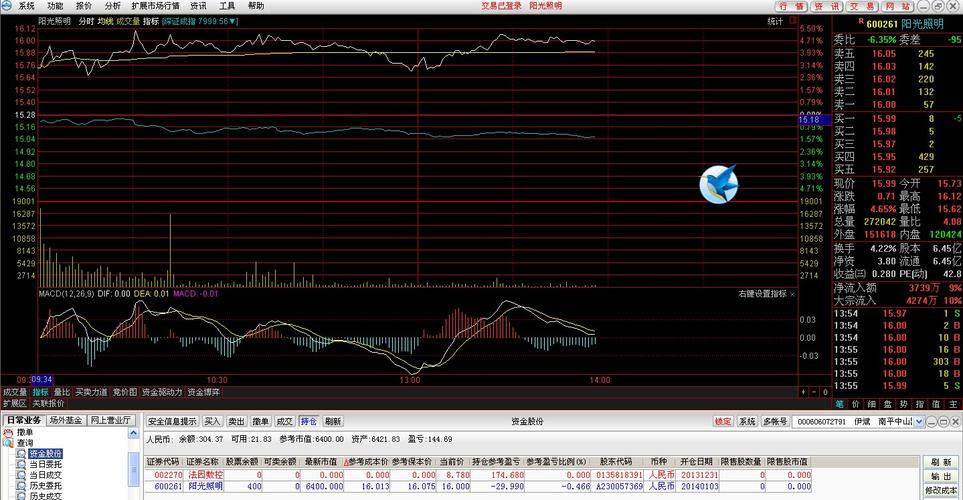Open the 帮助 menu

point(256,6)
